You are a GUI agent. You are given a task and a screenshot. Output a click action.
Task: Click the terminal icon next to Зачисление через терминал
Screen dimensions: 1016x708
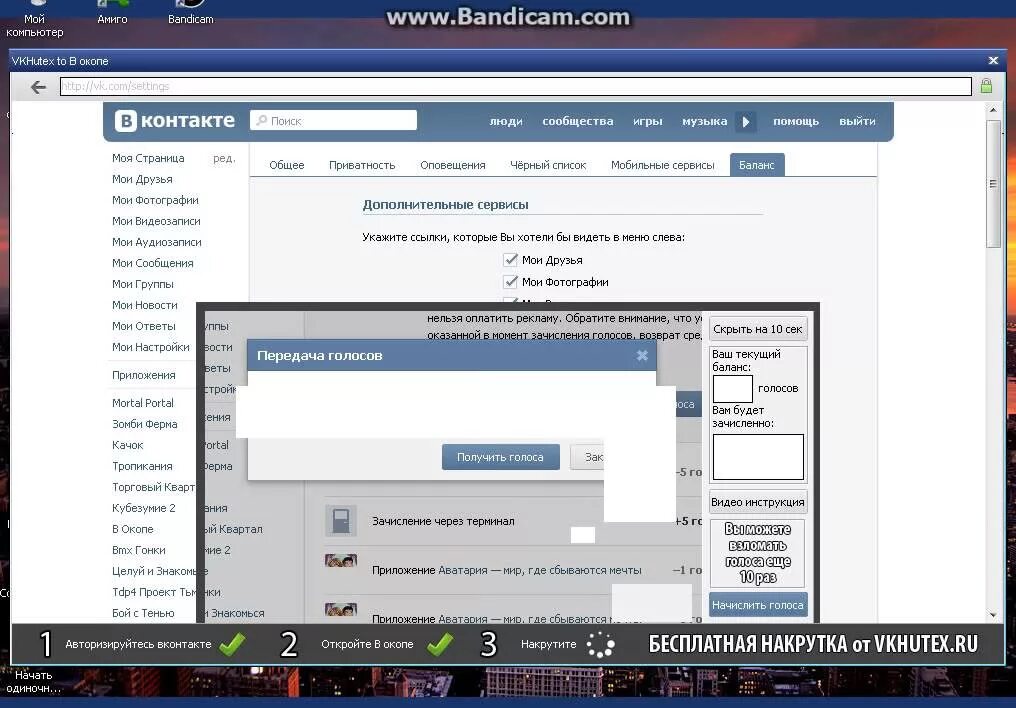341,521
